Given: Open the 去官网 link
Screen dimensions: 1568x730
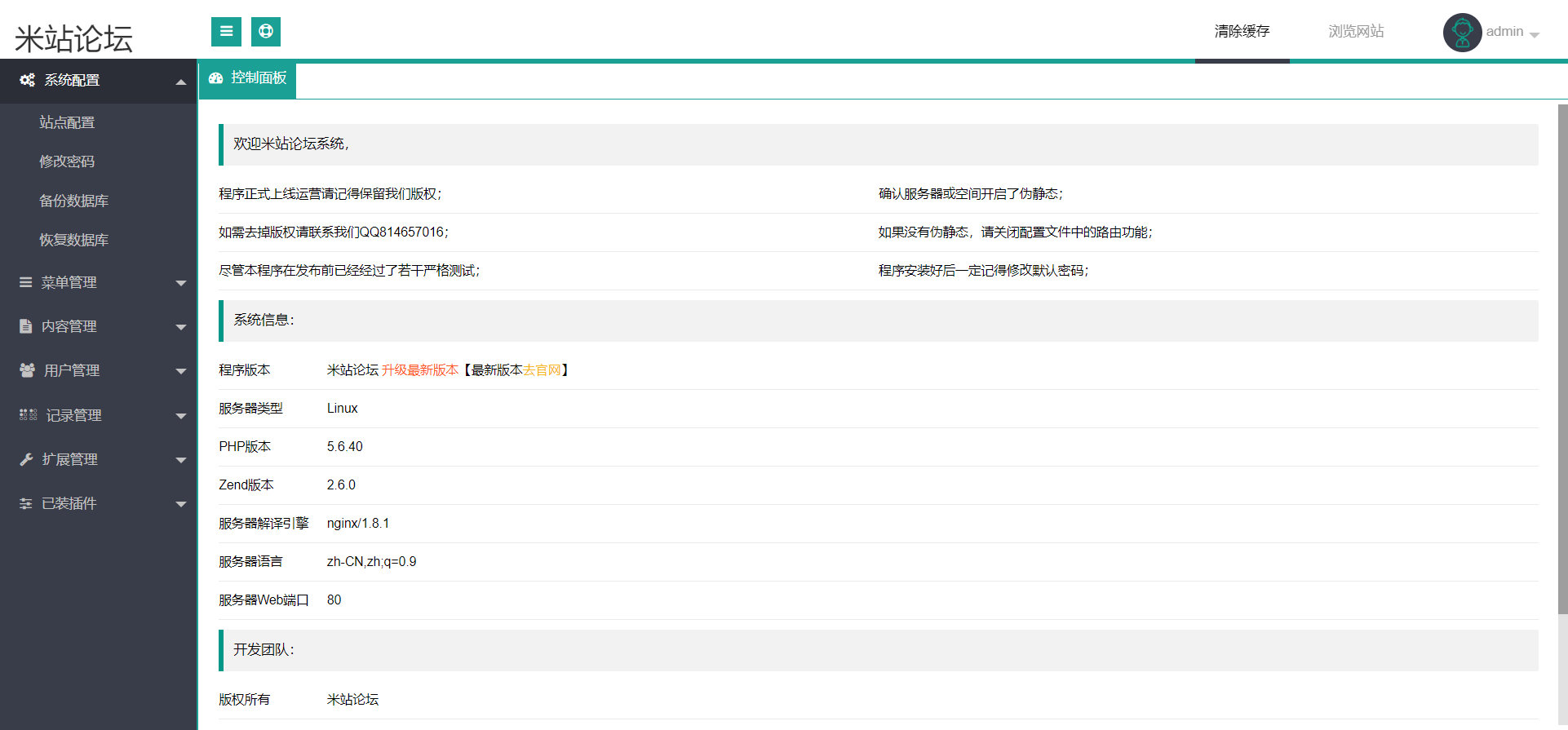Looking at the screenshot, I should coord(542,370).
